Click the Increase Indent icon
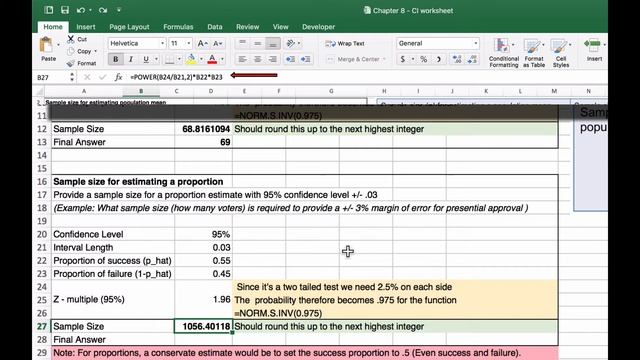Viewport: 640px width, 360px height. [305, 59]
